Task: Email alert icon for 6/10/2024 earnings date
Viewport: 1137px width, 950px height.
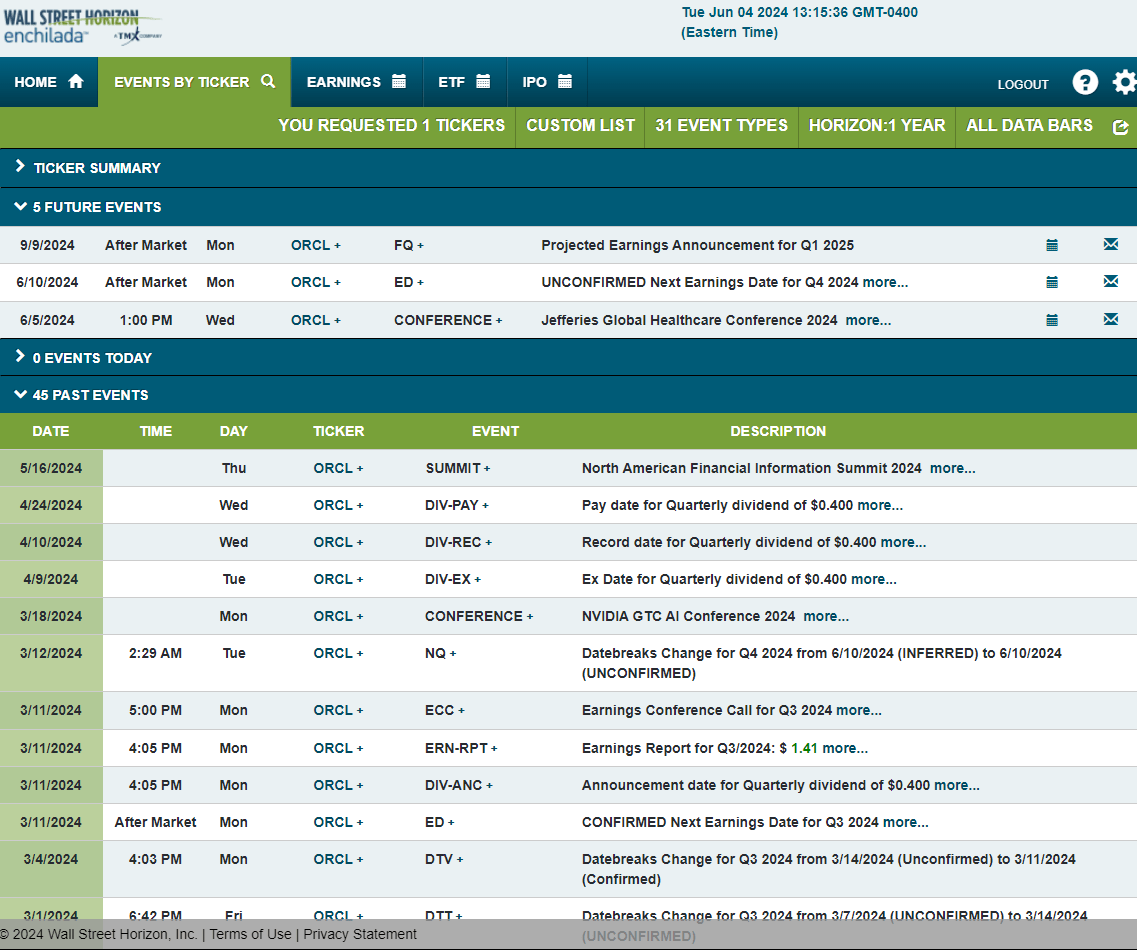Action: click(1111, 281)
